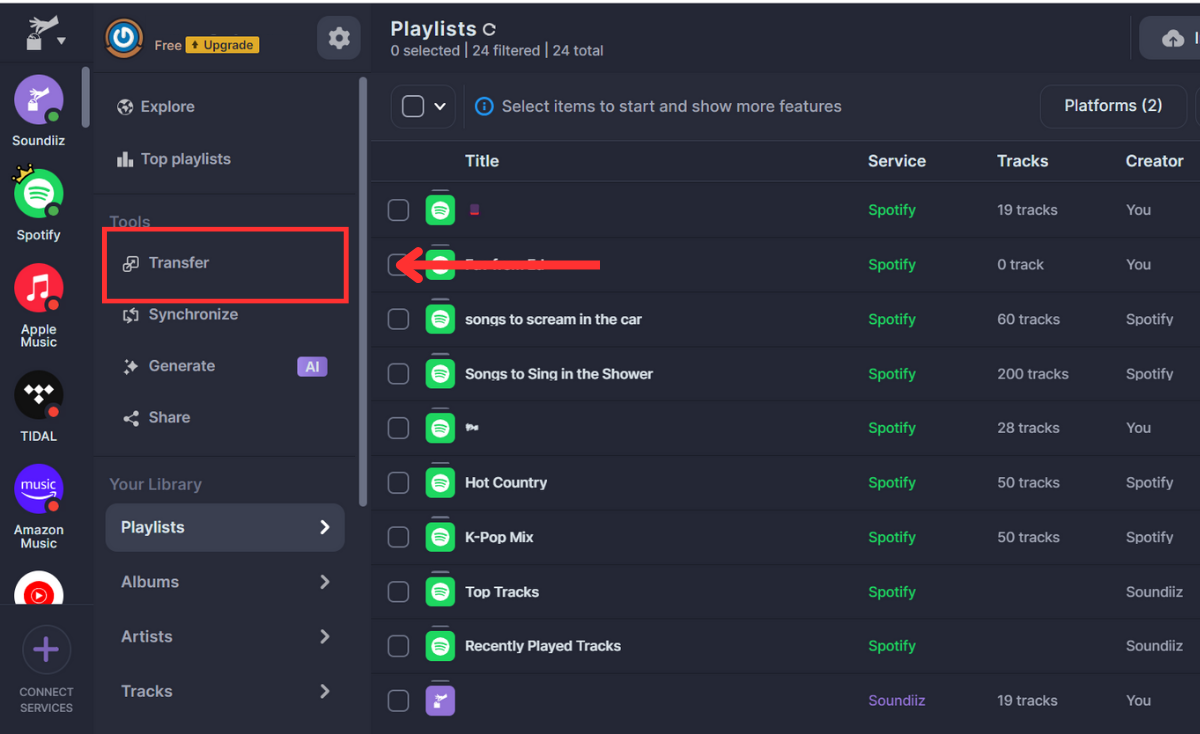The height and width of the screenshot is (734, 1200).
Task: Open the select-all checkbox dropdown arrow
Action: (440, 107)
